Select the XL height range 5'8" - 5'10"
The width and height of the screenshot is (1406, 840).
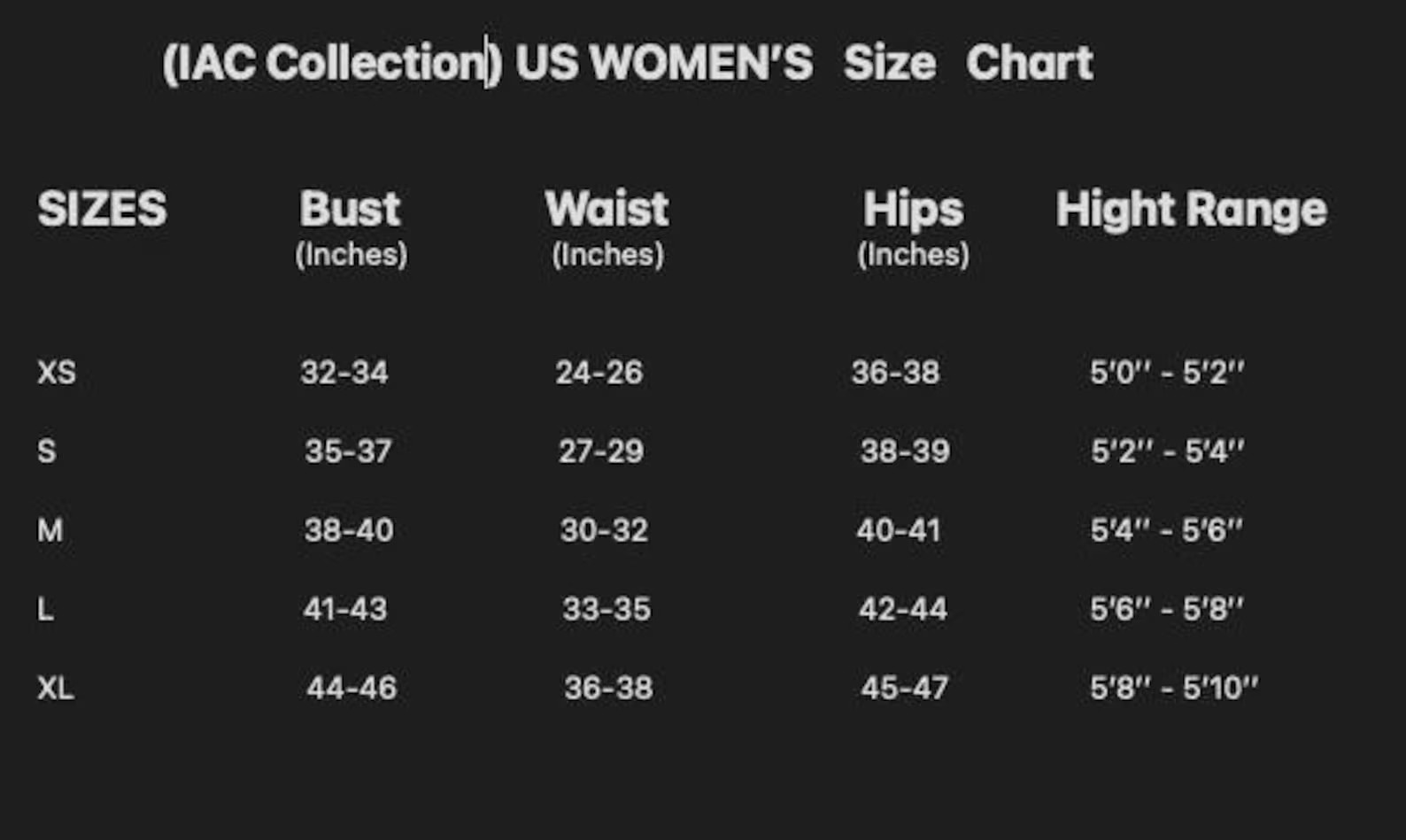coord(1174,688)
